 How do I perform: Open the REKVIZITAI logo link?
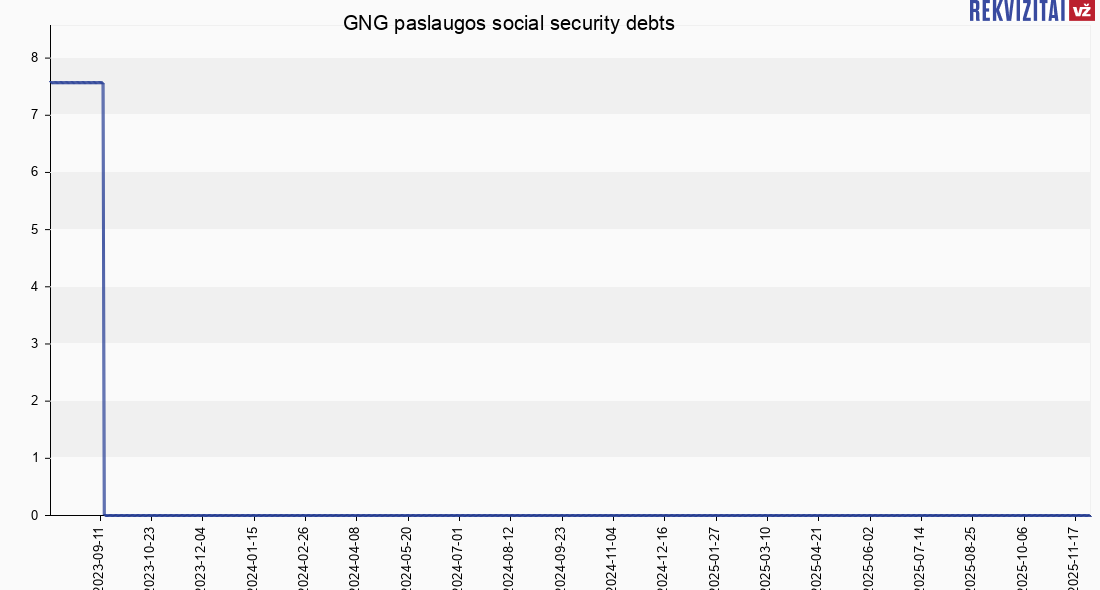1017,10
